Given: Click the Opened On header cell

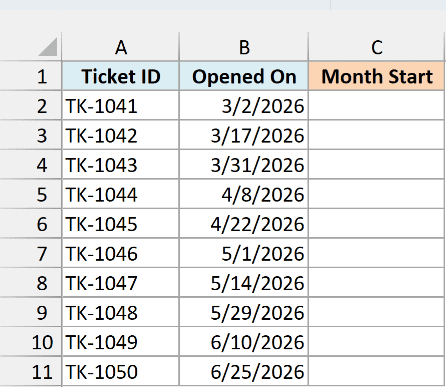Looking at the screenshot, I should (x=244, y=76).
